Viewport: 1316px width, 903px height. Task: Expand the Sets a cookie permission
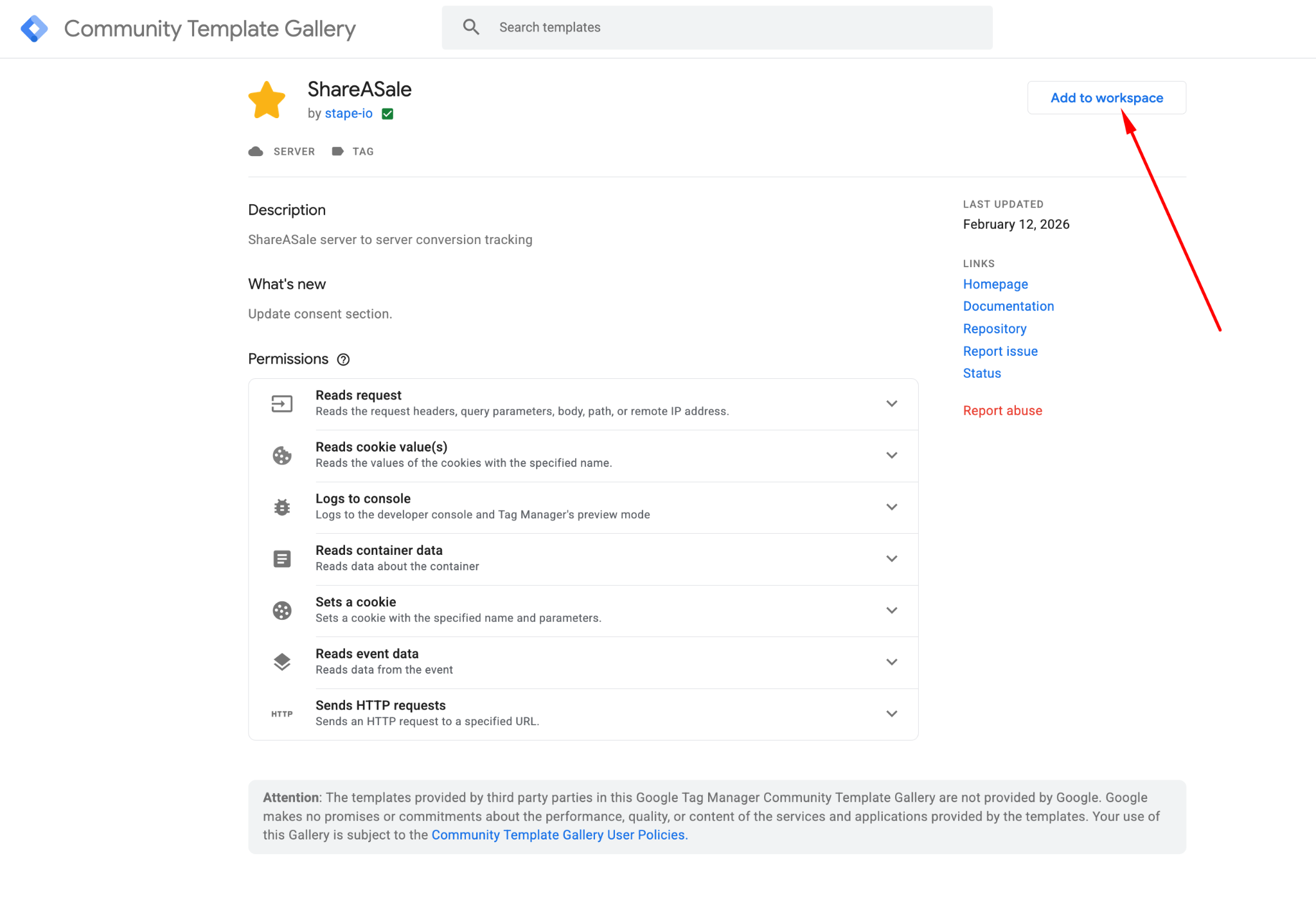(x=892, y=611)
